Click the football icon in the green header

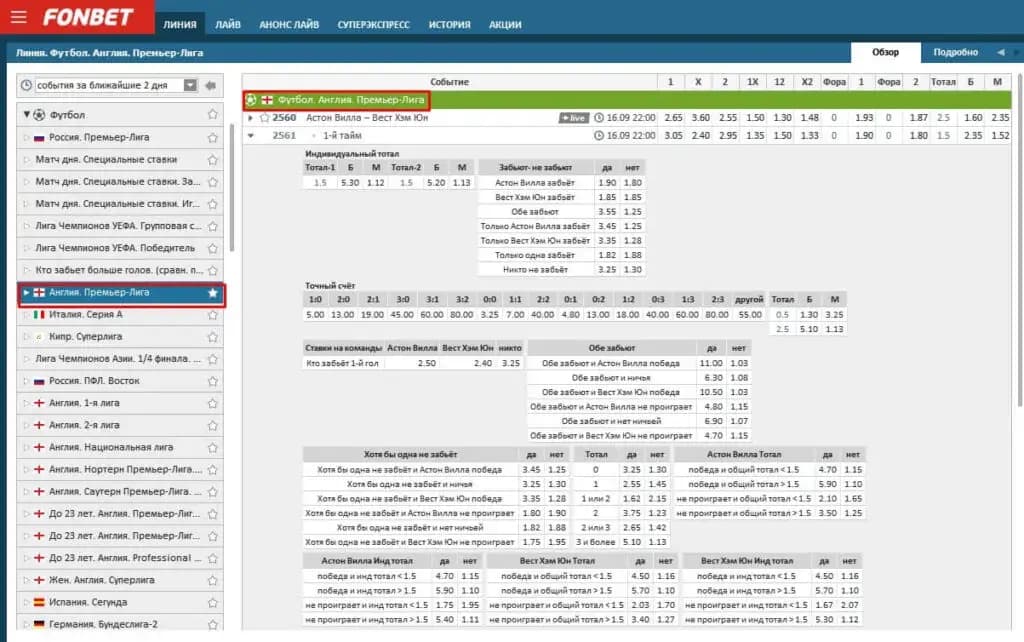251,100
